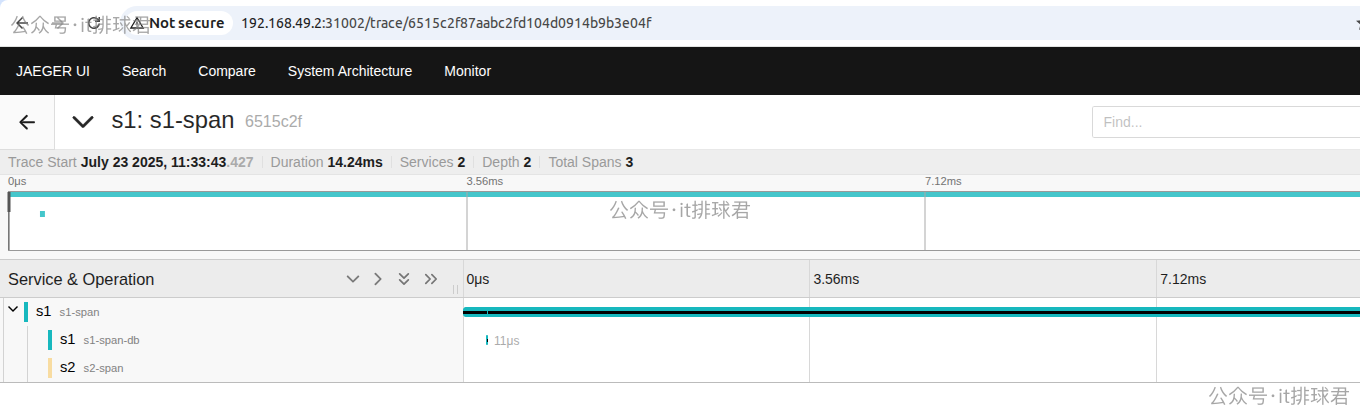Open System Architecture page
The image size is (1360, 411).
tap(350, 71)
